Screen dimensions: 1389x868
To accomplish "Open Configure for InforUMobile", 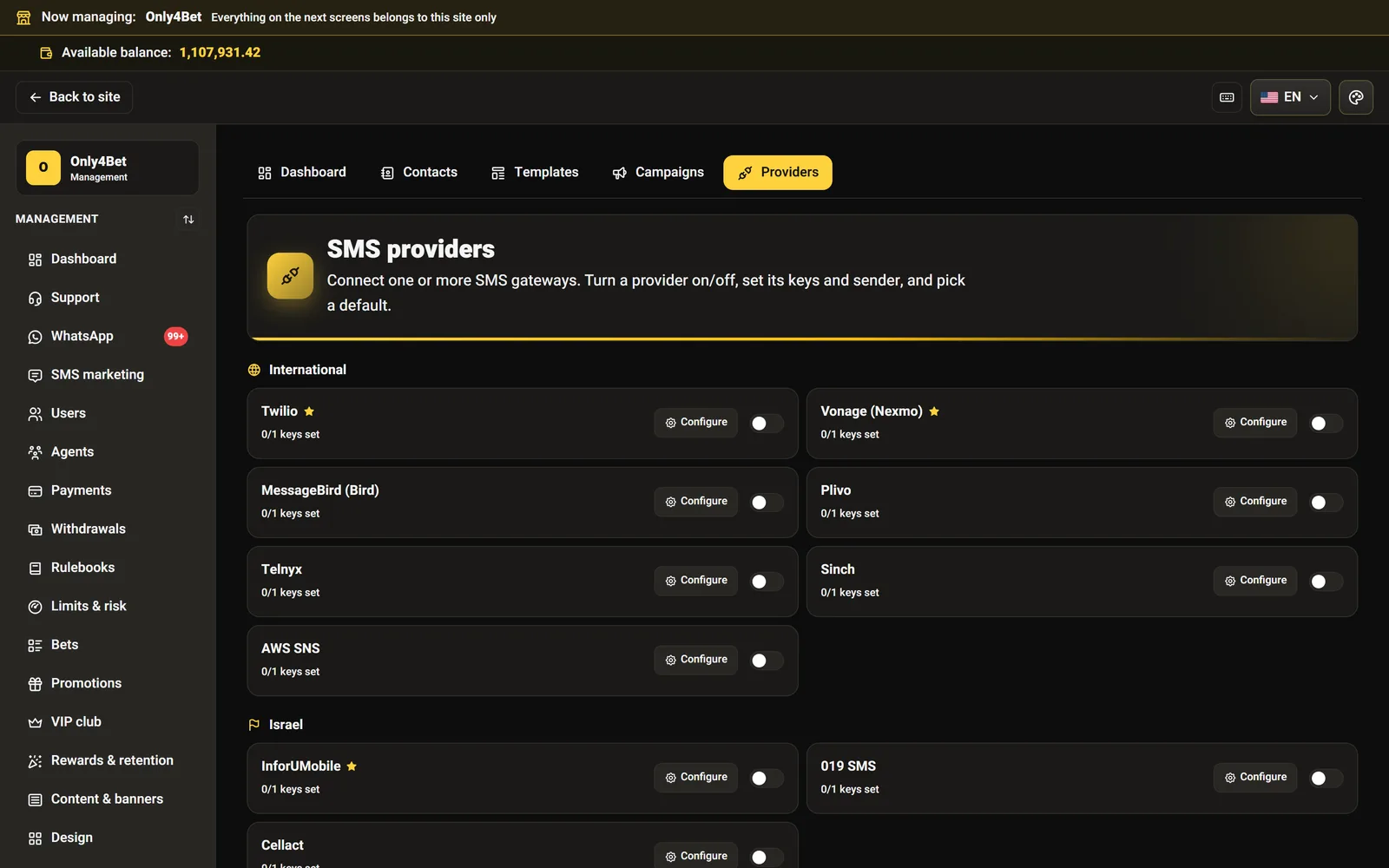I will pos(696,778).
